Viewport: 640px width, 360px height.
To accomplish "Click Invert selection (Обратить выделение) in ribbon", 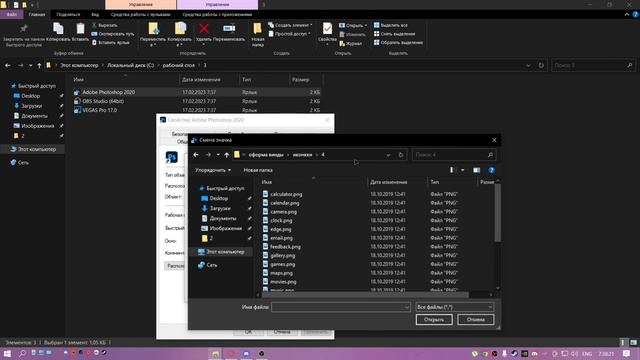I will point(398,42).
